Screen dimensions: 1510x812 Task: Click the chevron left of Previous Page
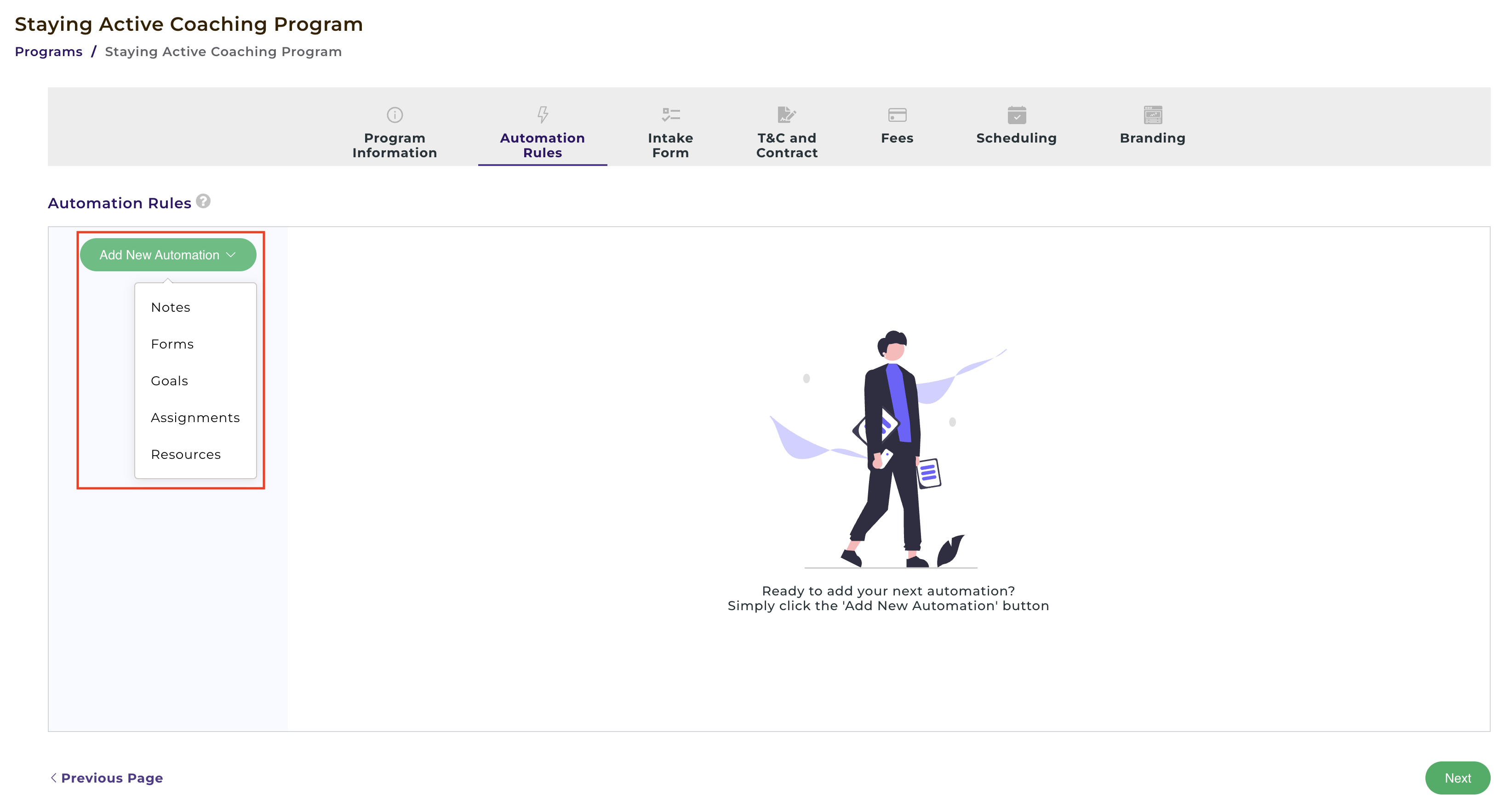53,778
